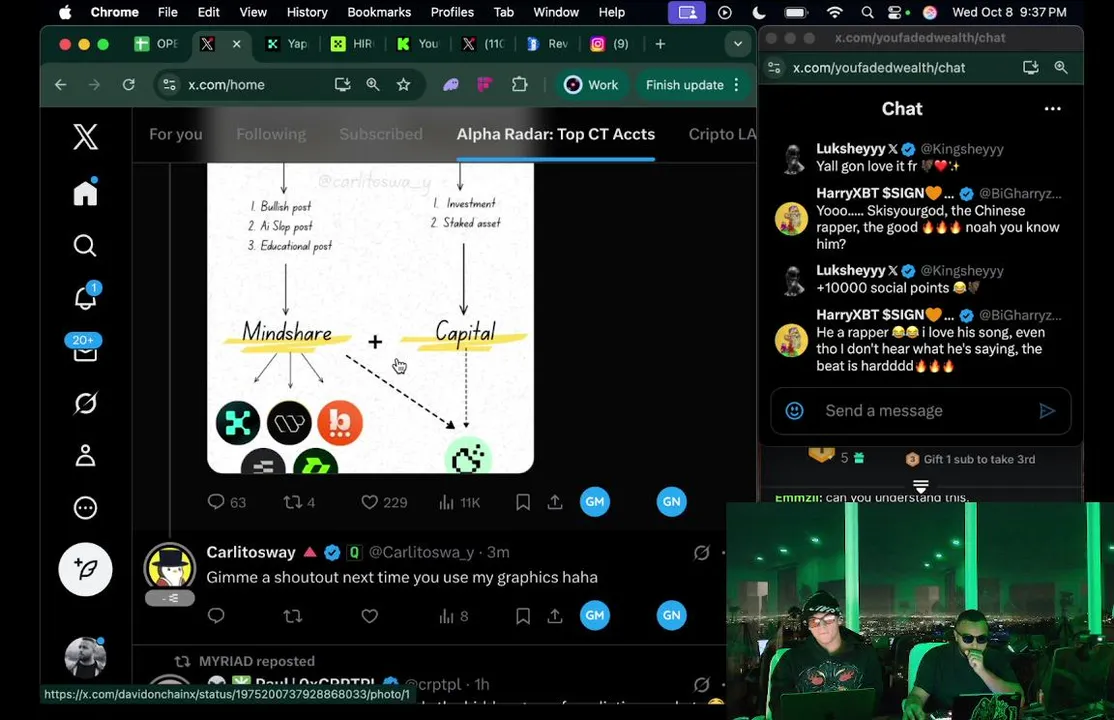This screenshot has width=1114, height=720.
Task: Open Grok icon in X sidebar
Action: 85,403
